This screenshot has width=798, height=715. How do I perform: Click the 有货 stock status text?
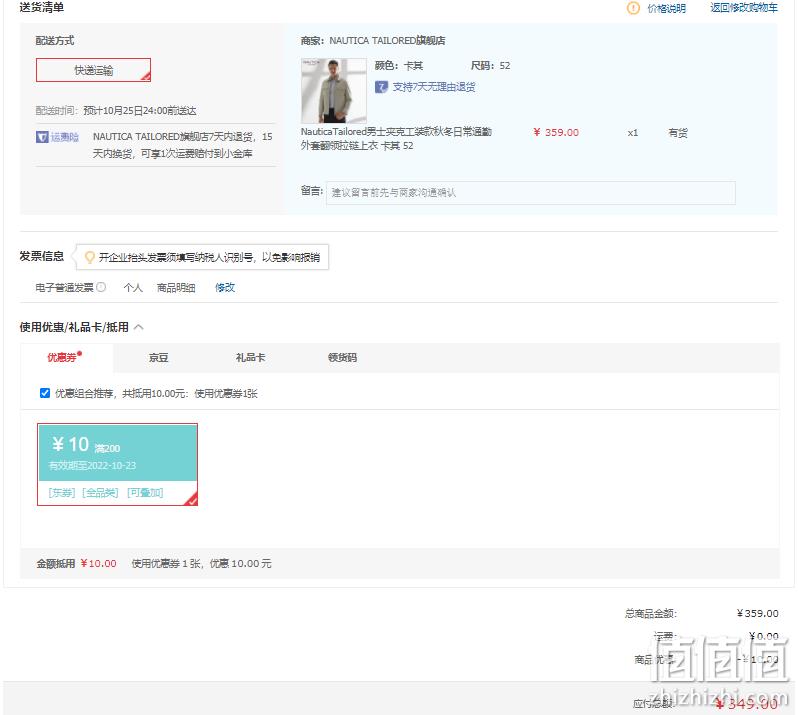click(678, 133)
